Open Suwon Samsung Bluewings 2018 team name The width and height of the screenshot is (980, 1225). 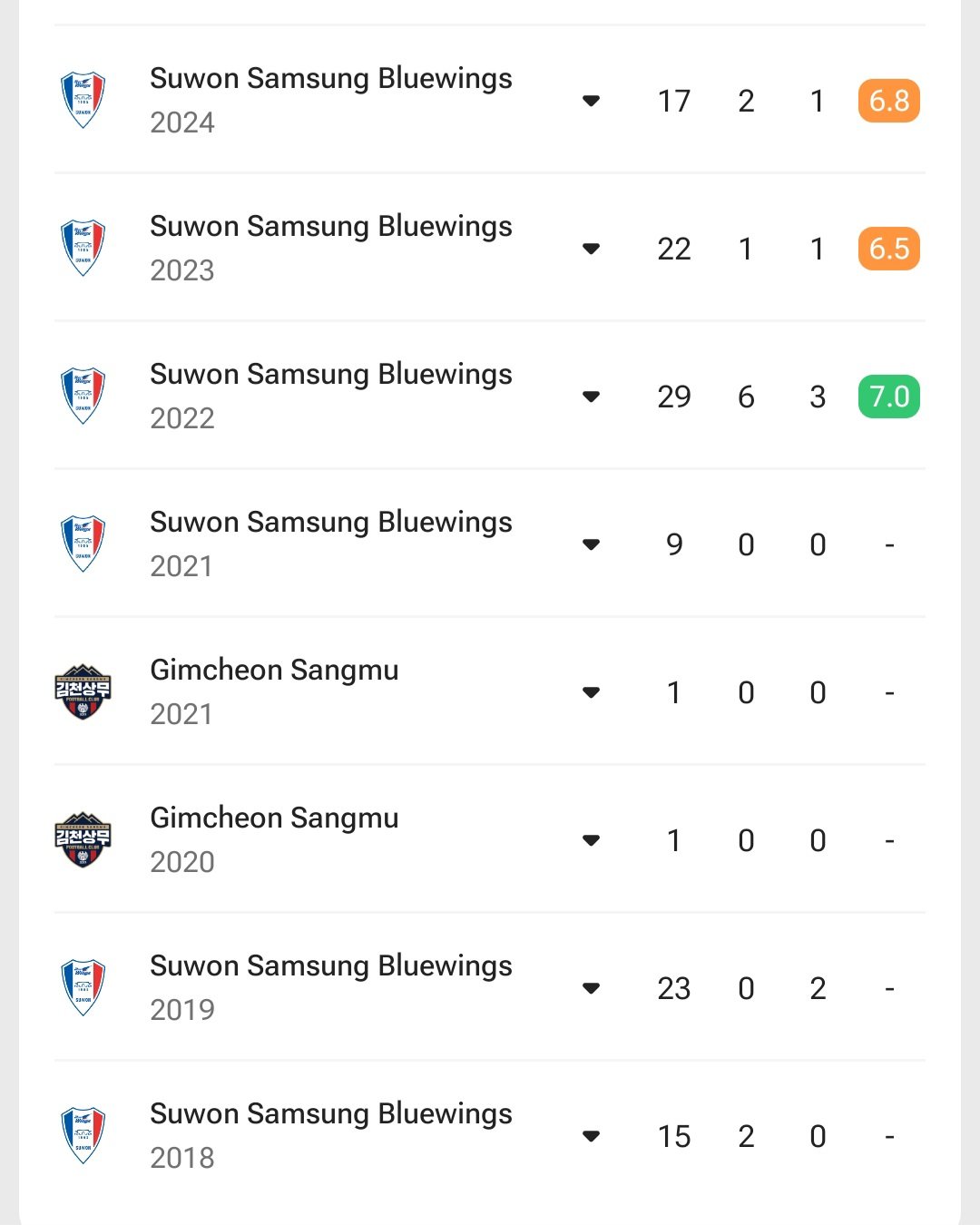coord(330,1114)
